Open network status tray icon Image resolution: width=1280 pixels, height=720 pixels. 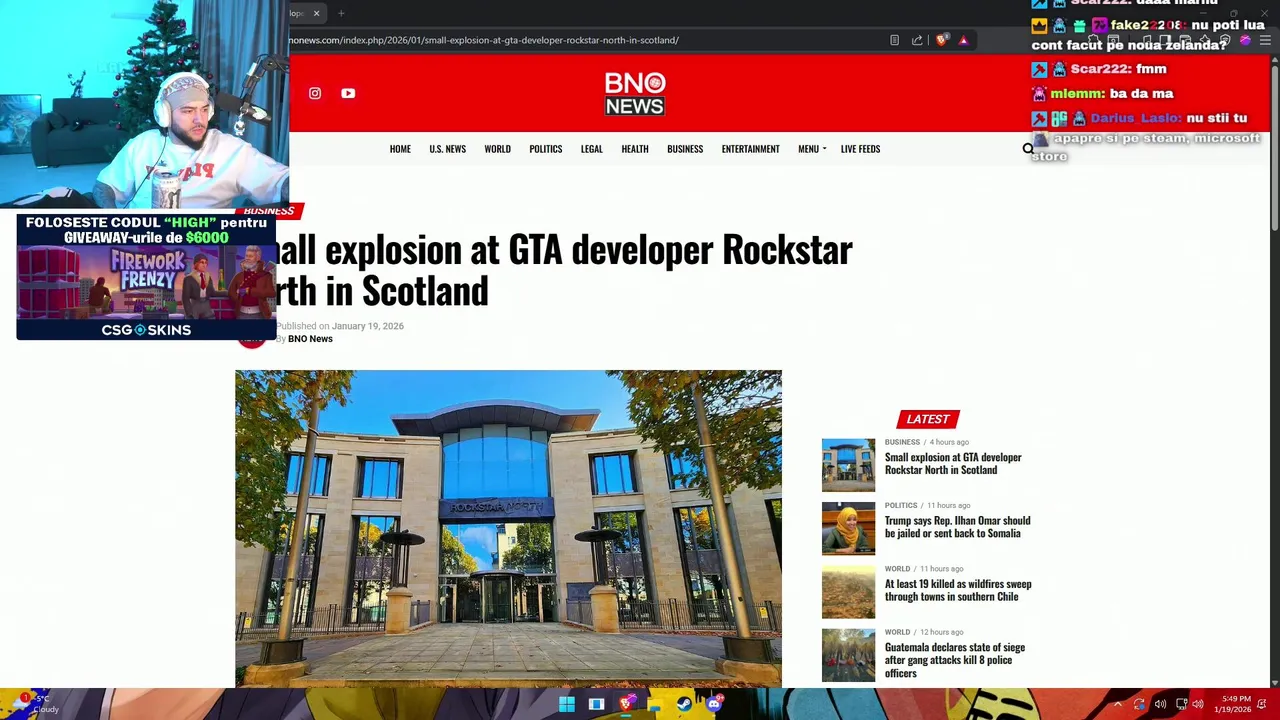pos(1181,704)
